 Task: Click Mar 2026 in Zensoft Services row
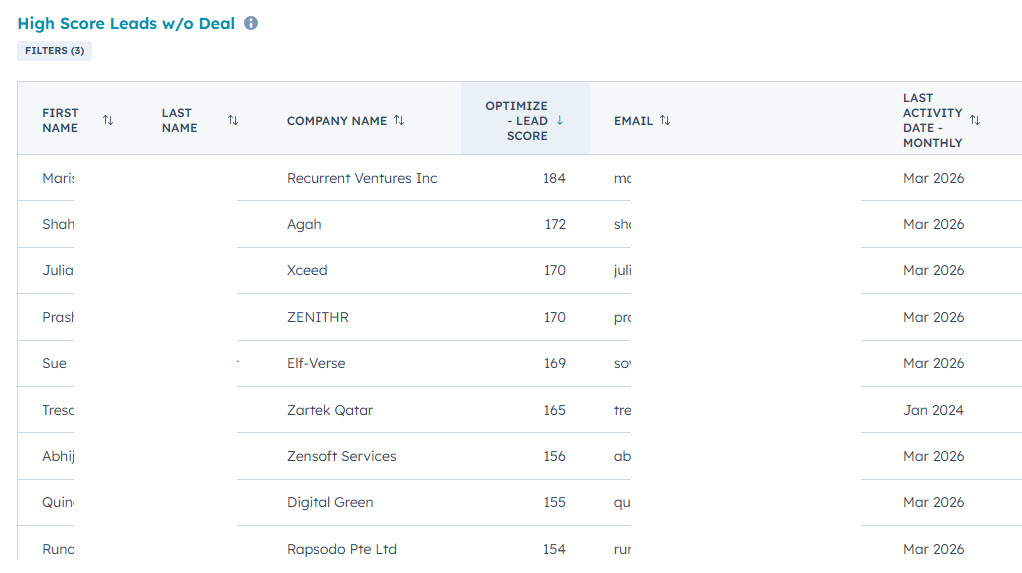[x=933, y=456]
